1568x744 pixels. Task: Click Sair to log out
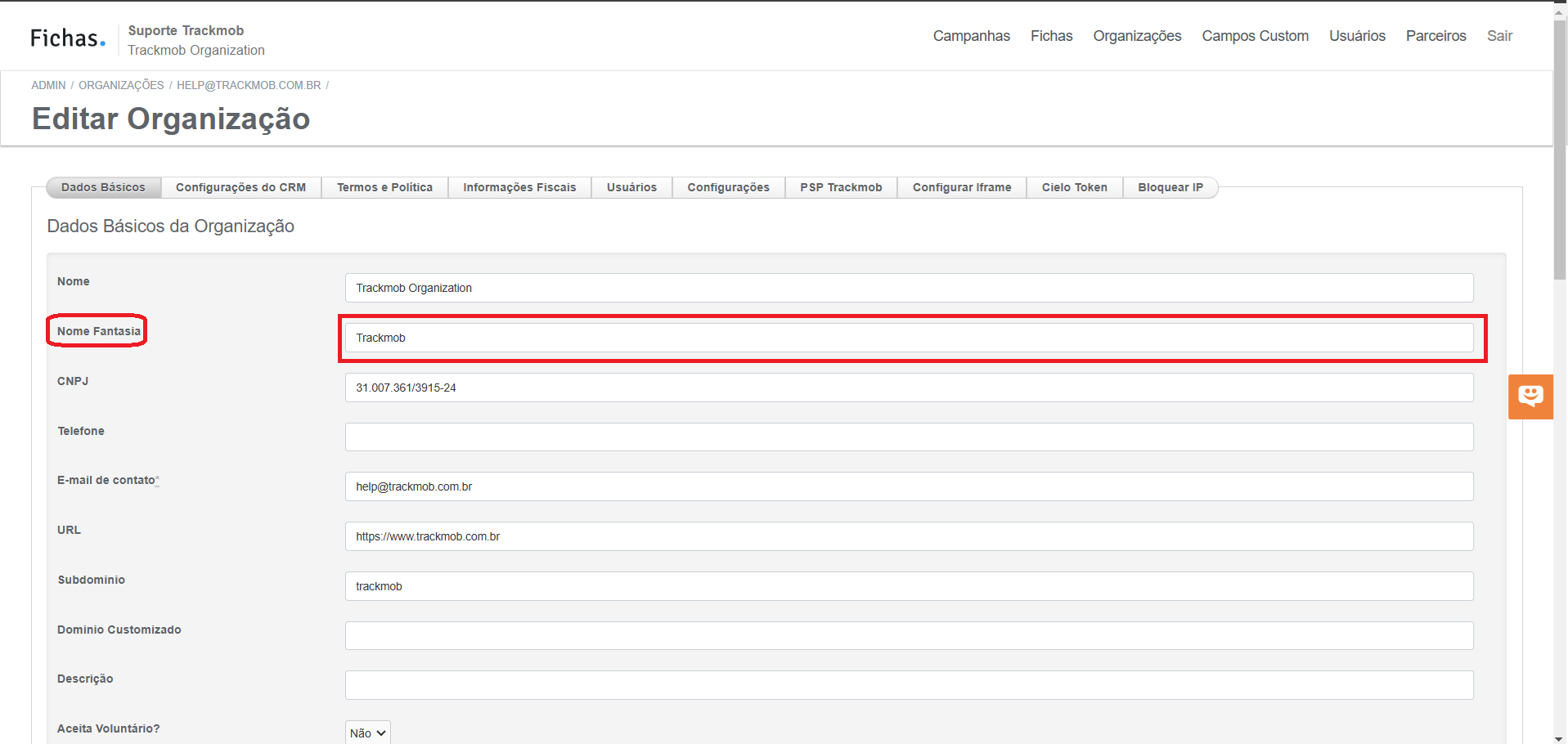pos(1499,36)
